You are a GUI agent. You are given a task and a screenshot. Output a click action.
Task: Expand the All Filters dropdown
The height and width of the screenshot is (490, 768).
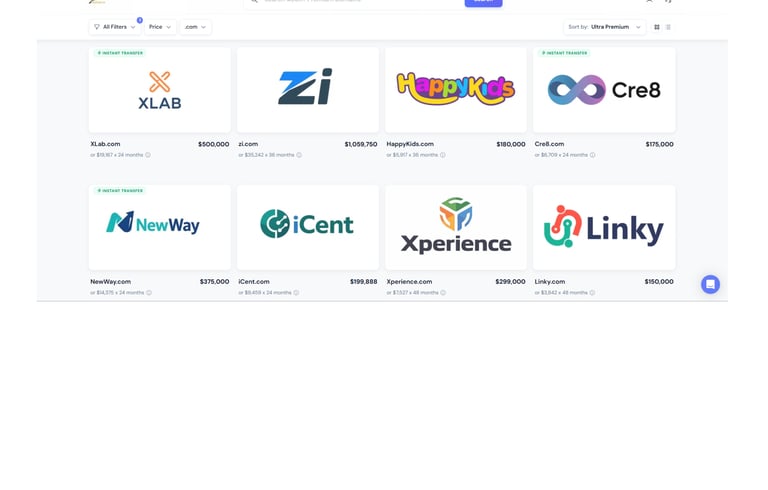tap(115, 27)
